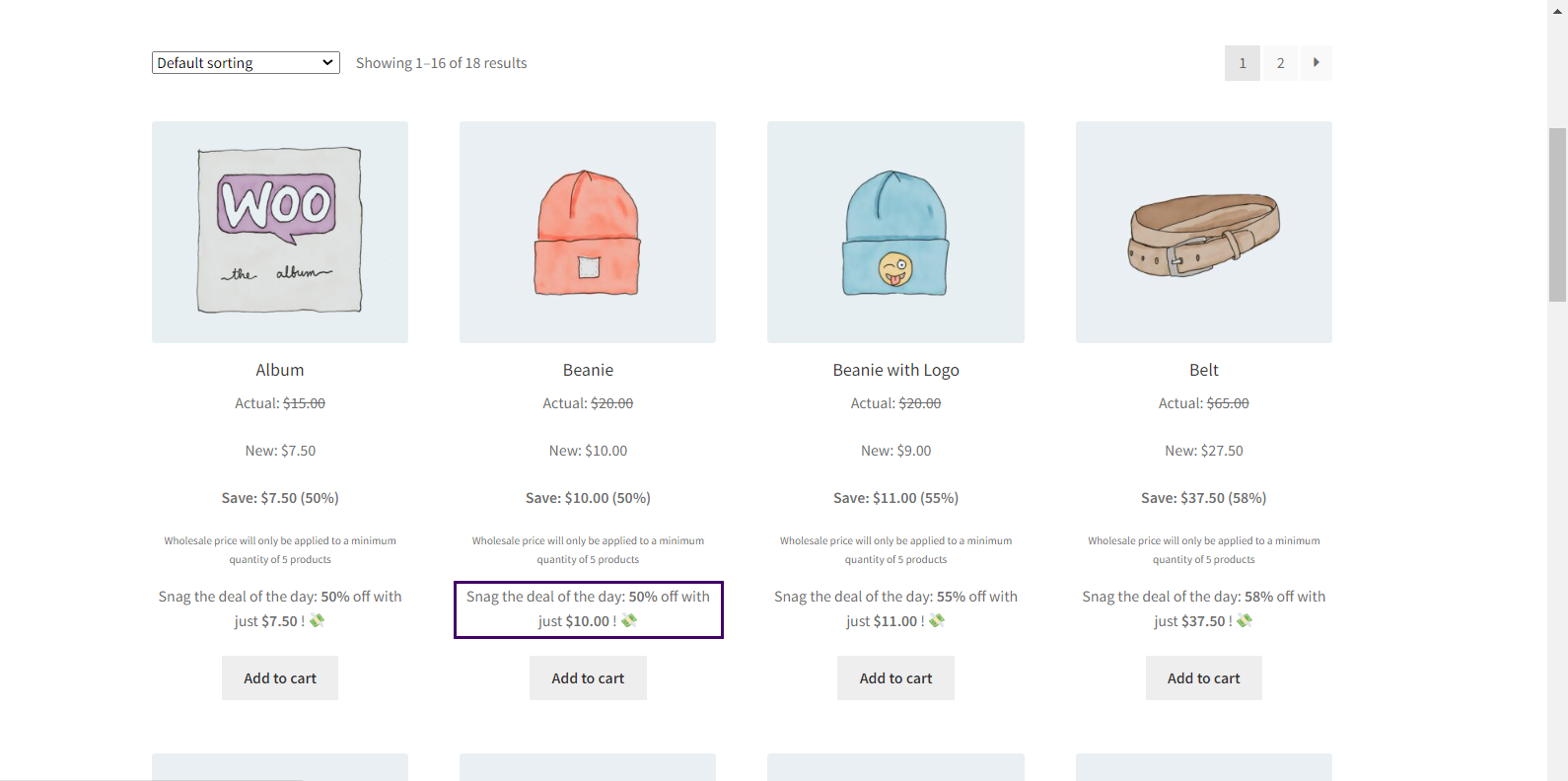Image resolution: width=1568 pixels, height=781 pixels.
Task: Add the Album to cart
Action: pos(280,678)
